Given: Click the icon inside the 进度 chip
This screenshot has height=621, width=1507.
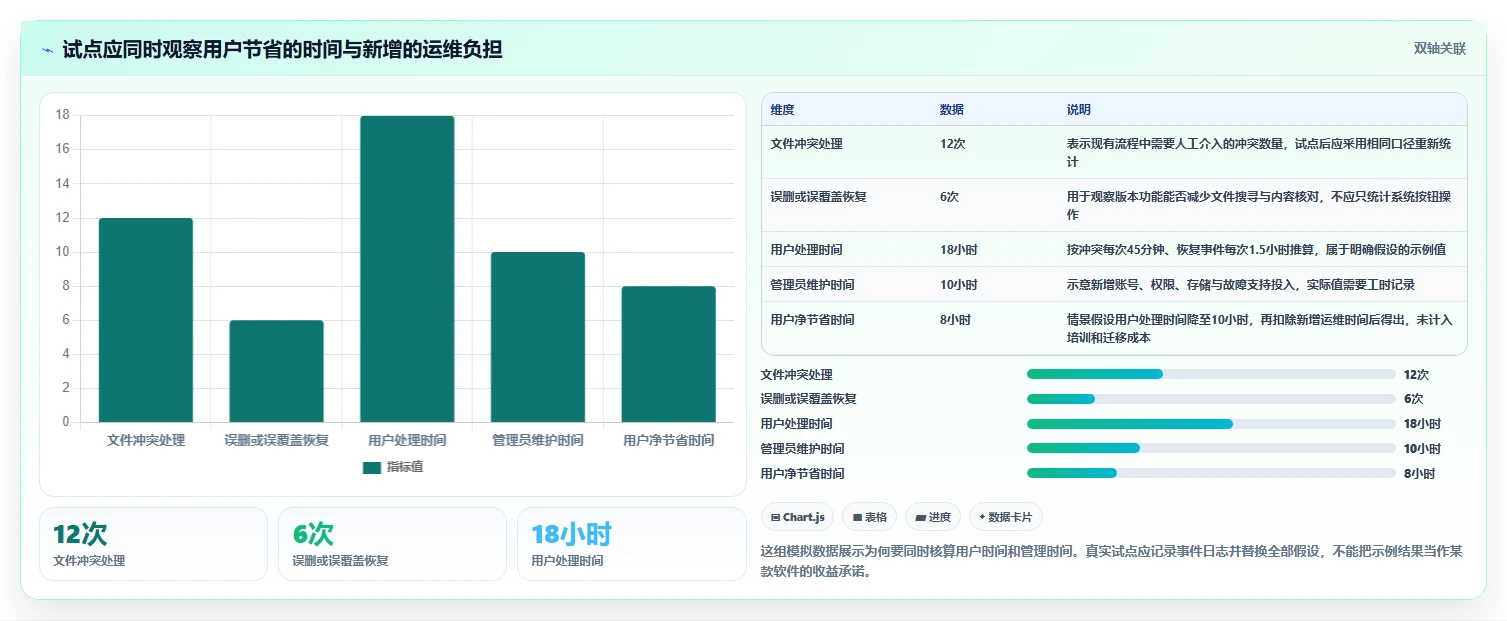Looking at the screenshot, I should click(920, 518).
